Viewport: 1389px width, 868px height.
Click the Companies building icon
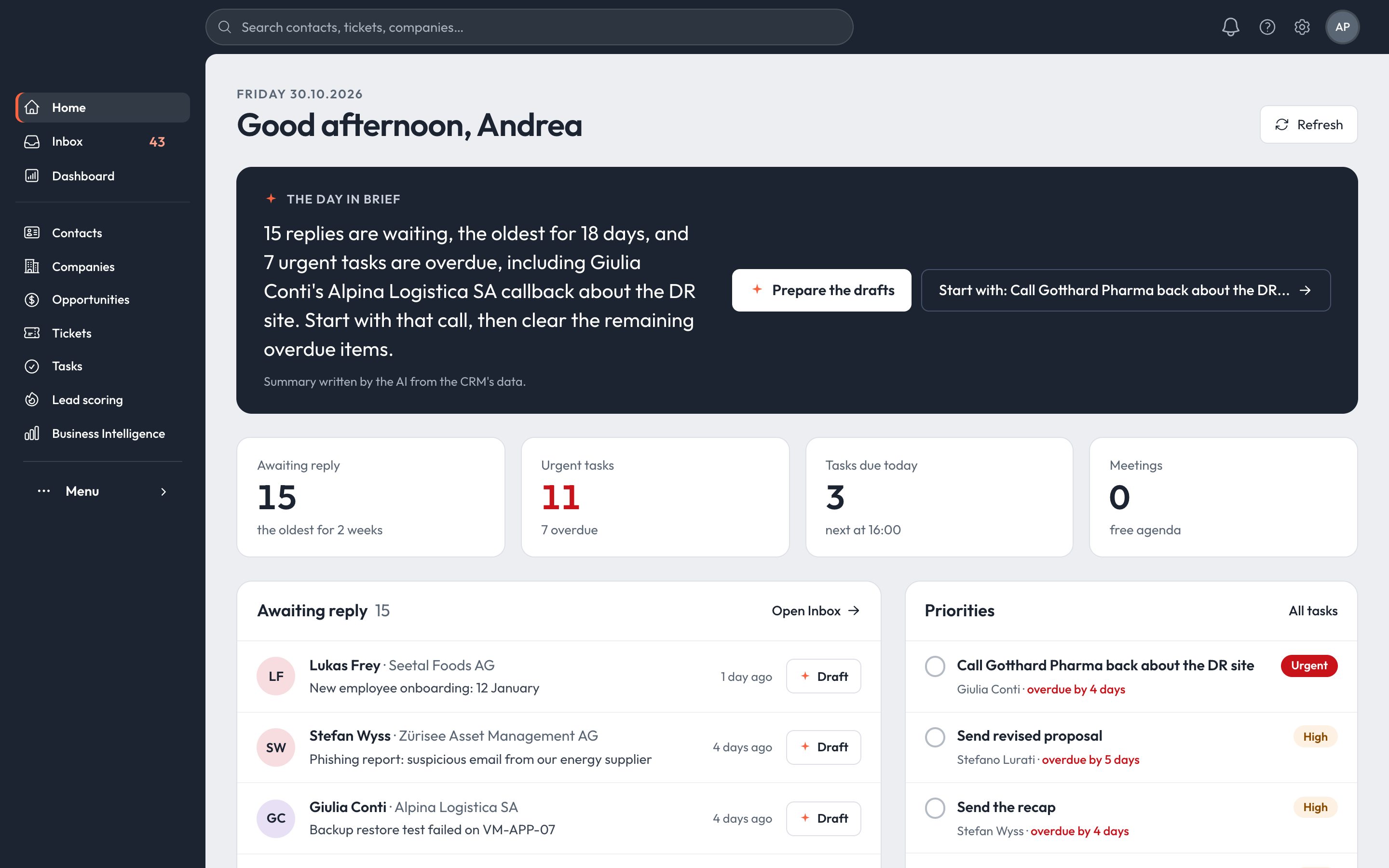tap(32, 266)
